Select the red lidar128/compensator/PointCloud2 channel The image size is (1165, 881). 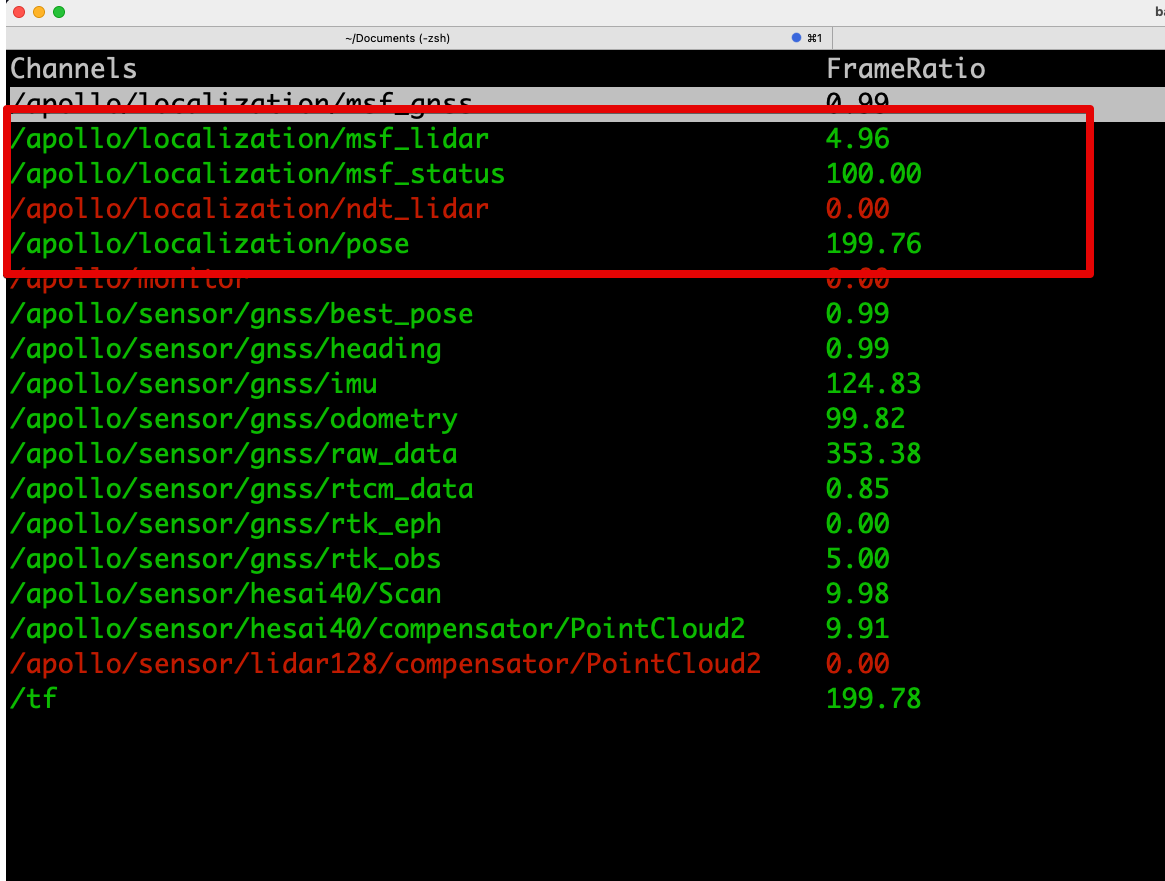pos(386,663)
